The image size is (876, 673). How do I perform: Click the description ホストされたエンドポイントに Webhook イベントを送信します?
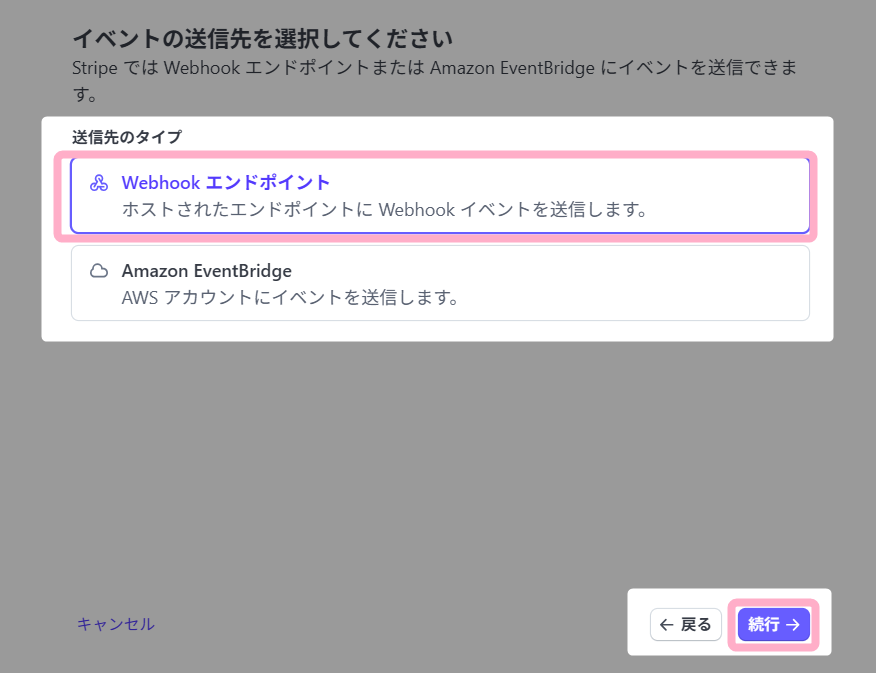click(x=385, y=210)
